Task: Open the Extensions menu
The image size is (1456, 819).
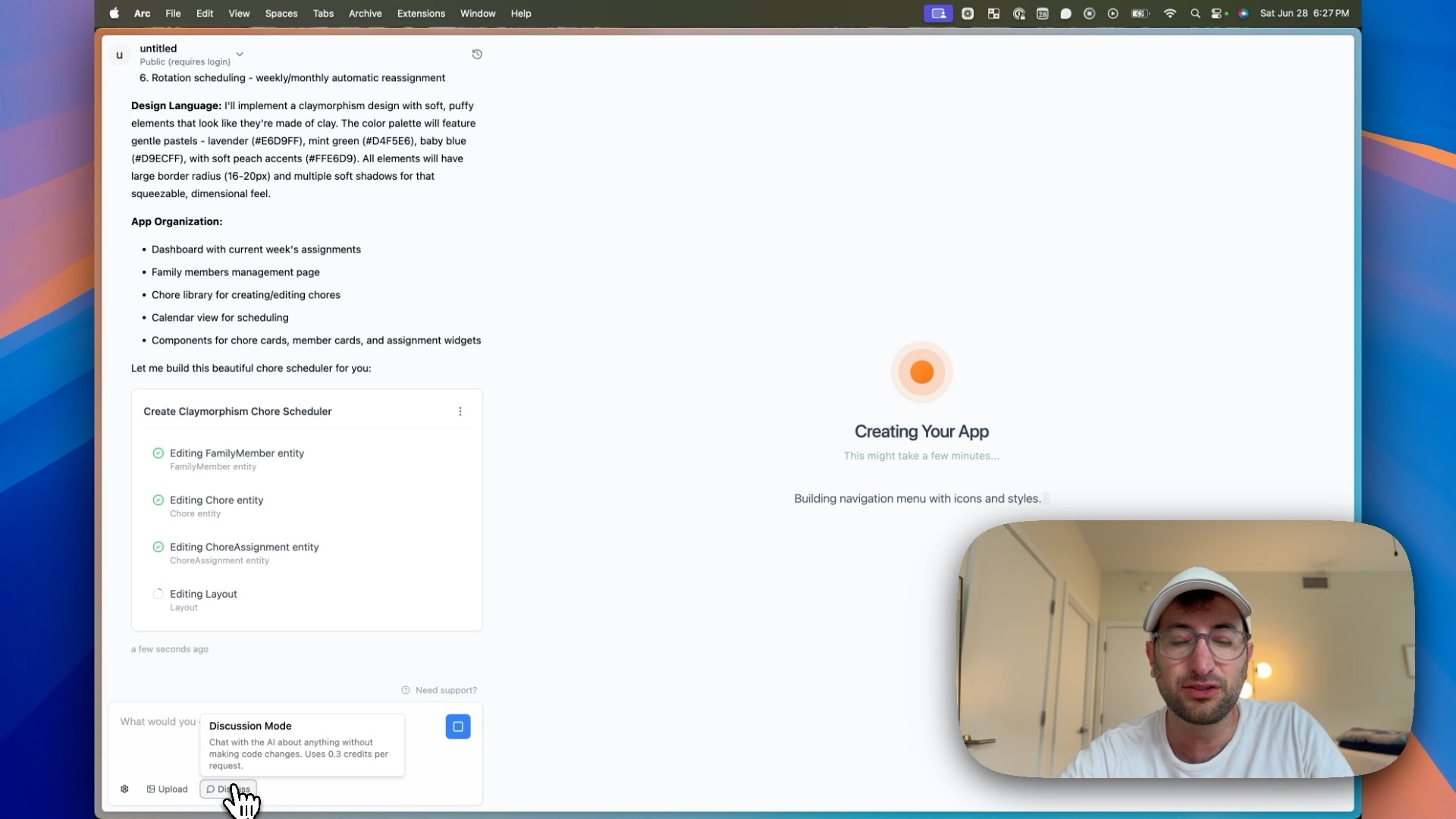Action: tap(421, 13)
